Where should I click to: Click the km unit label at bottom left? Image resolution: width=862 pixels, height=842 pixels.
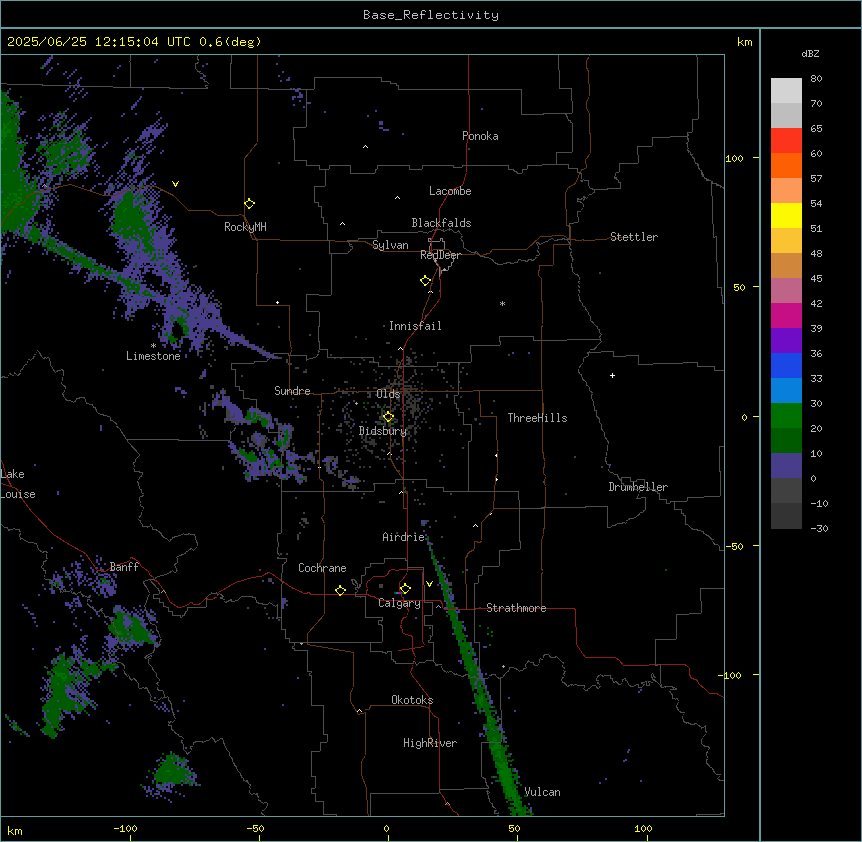click(15, 830)
